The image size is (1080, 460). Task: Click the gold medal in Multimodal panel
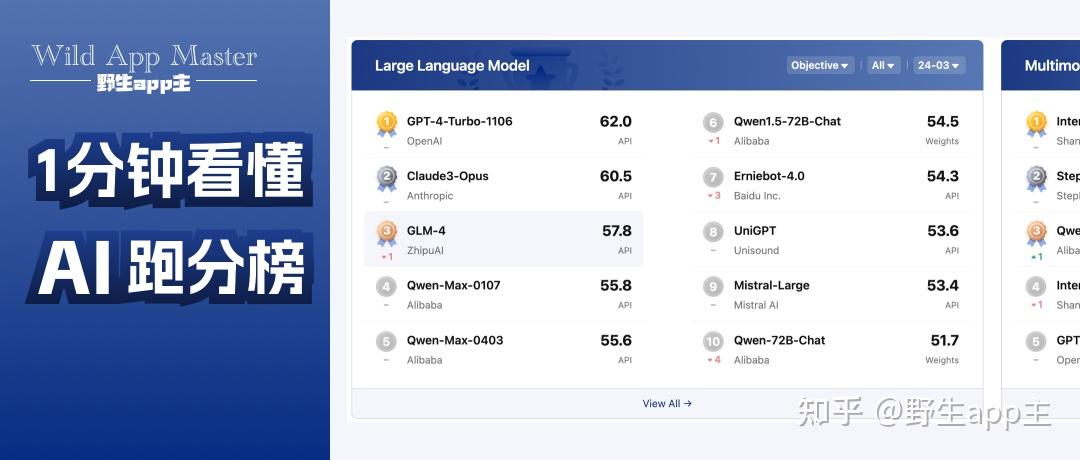pos(1036,123)
